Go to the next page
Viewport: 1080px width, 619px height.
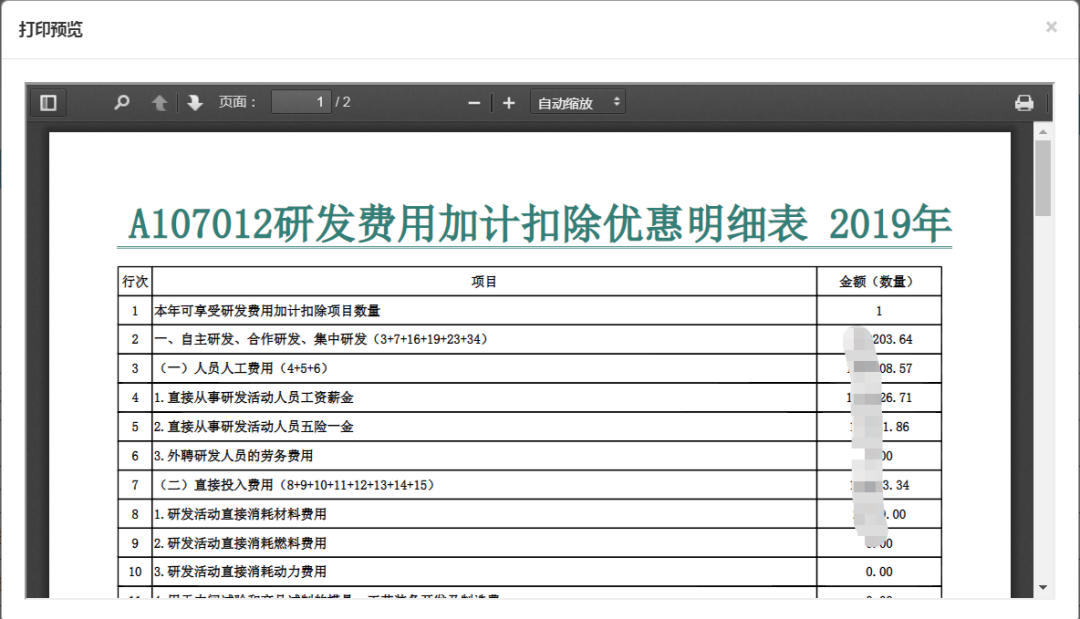click(195, 103)
